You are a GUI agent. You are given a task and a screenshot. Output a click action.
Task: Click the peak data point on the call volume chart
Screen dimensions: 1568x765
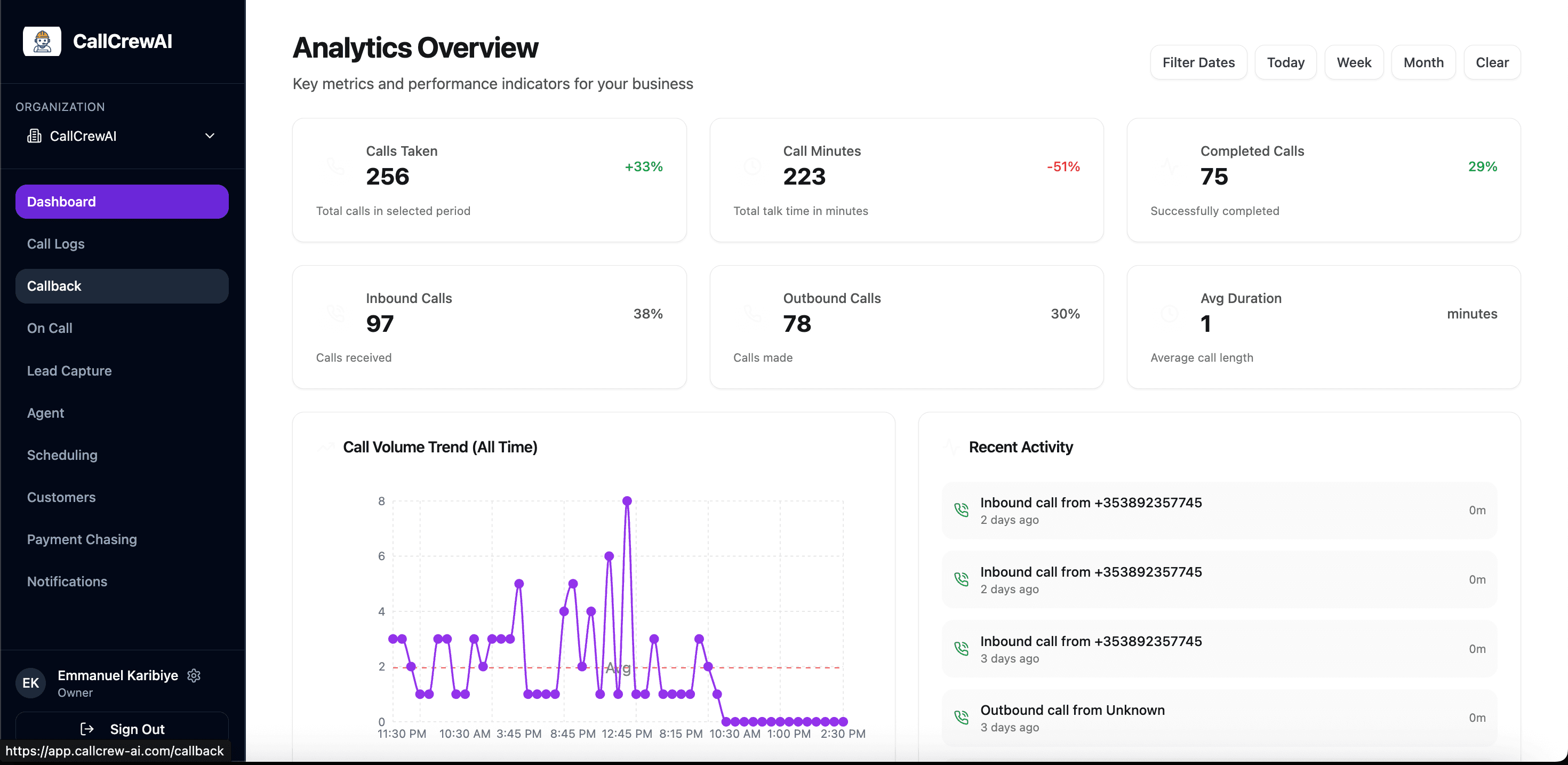point(627,500)
